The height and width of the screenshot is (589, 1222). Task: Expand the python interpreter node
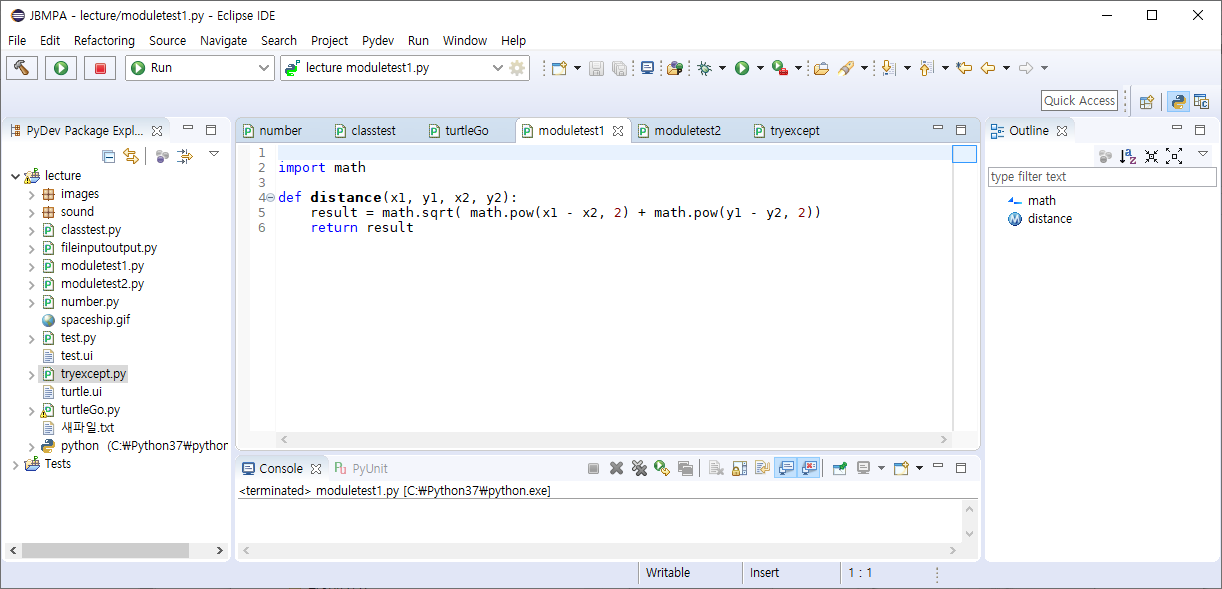click(32, 446)
